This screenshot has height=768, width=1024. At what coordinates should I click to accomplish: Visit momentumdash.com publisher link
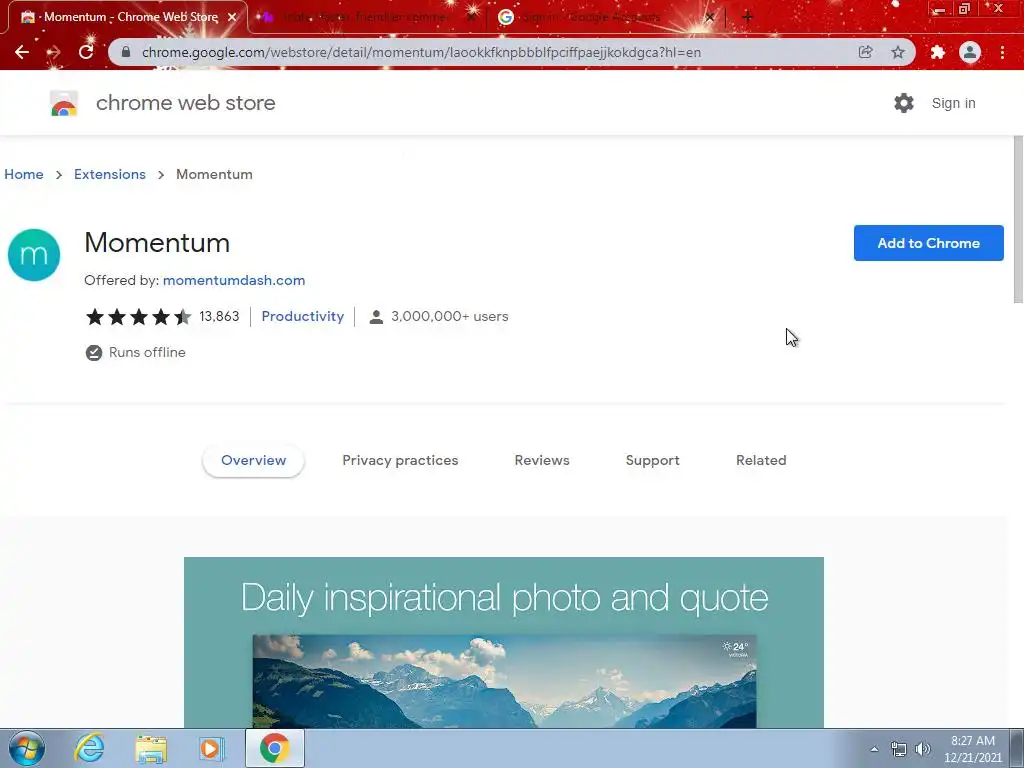(234, 280)
